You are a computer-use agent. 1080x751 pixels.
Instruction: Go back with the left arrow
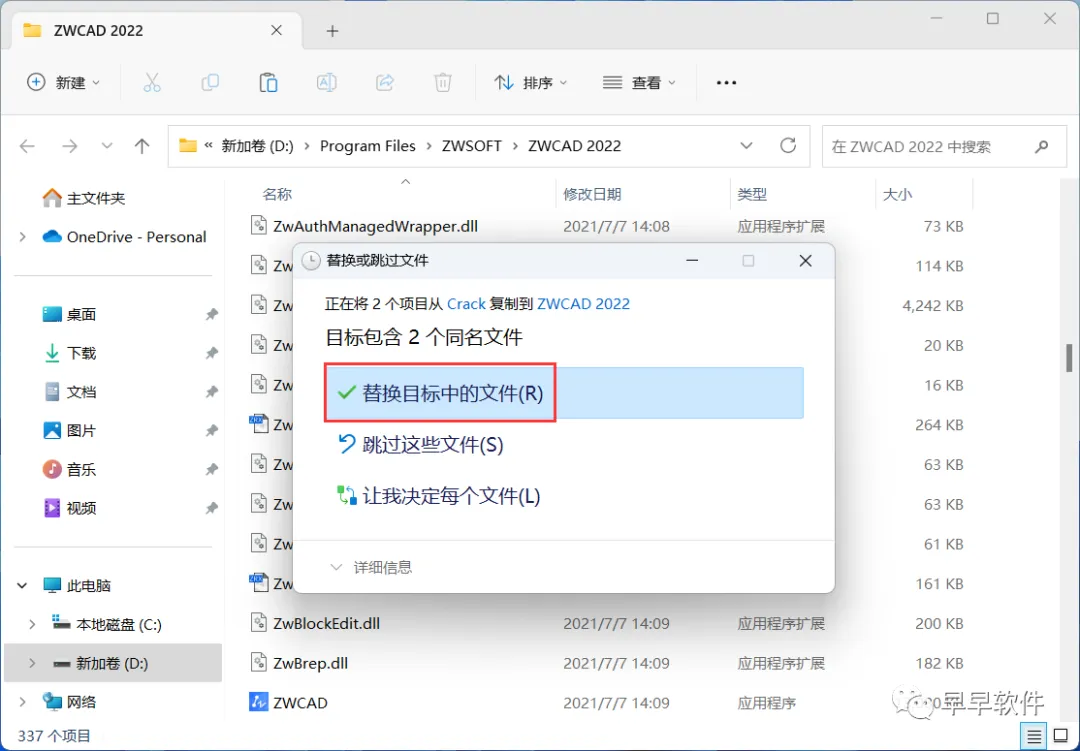pyautogui.click(x=28, y=146)
